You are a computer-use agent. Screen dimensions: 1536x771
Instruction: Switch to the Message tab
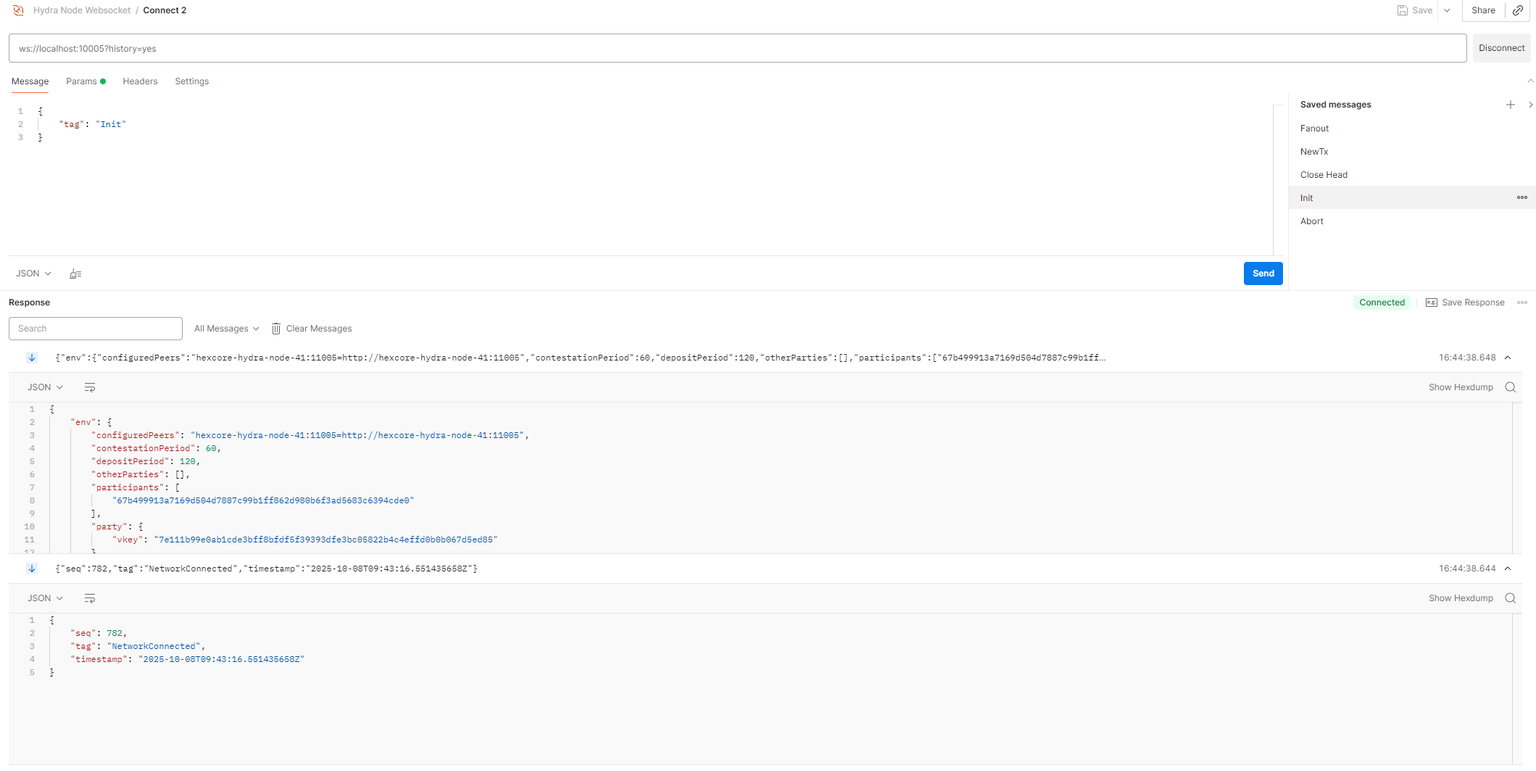(x=30, y=81)
